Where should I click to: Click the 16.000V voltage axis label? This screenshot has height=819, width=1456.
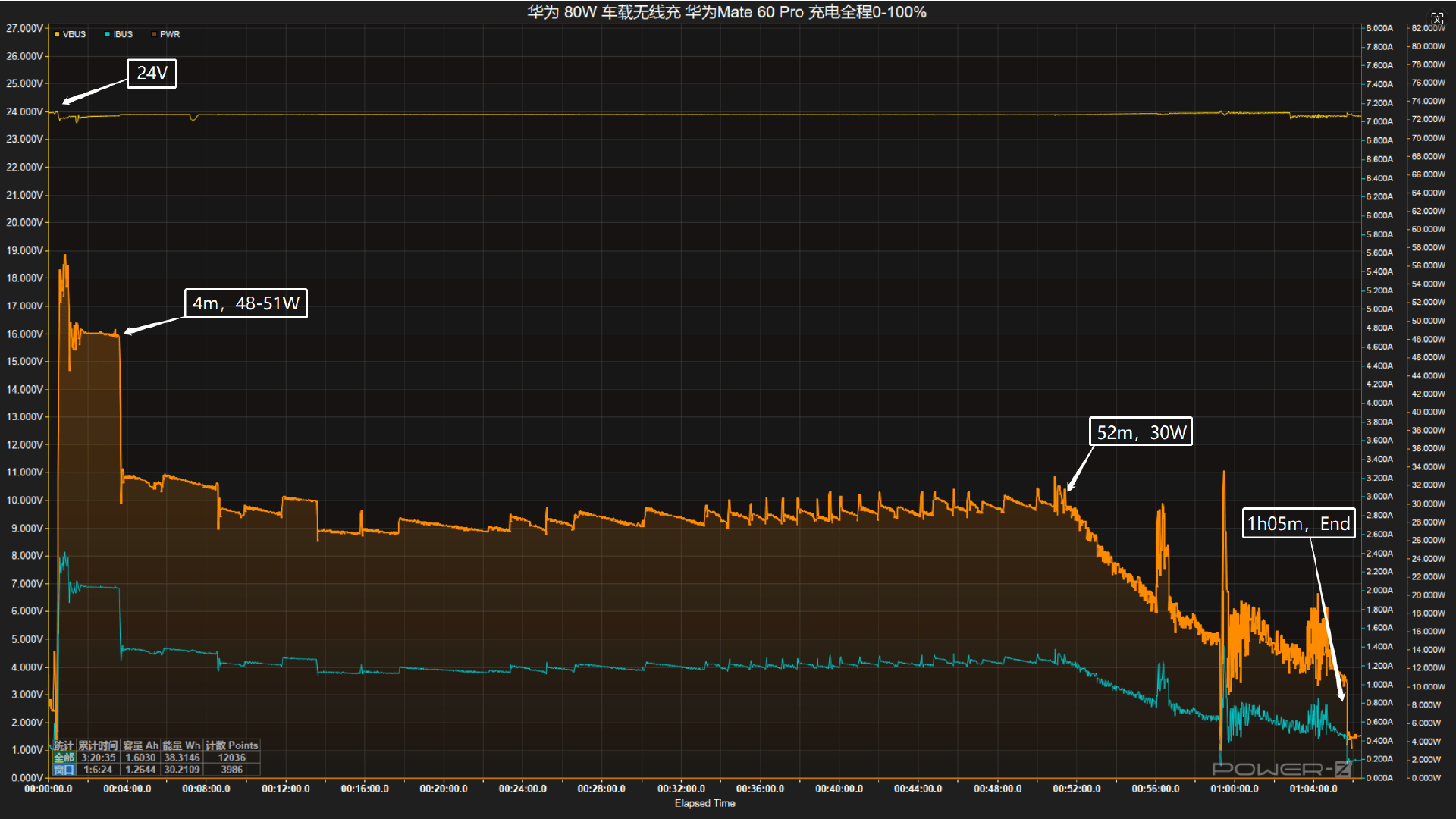pyautogui.click(x=25, y=334)
